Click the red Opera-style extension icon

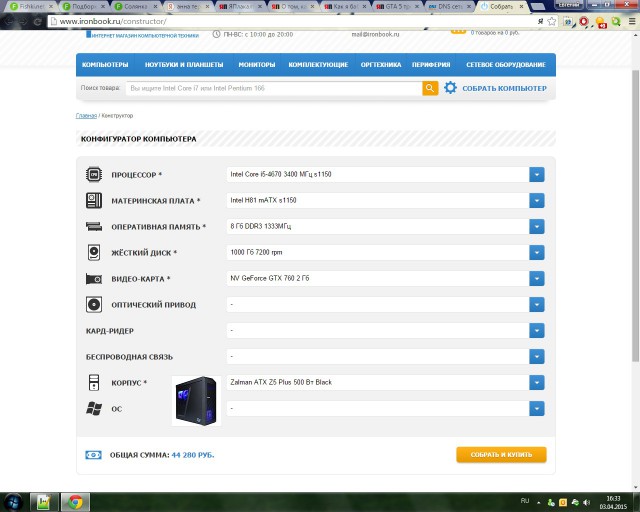tap(584, 21)
